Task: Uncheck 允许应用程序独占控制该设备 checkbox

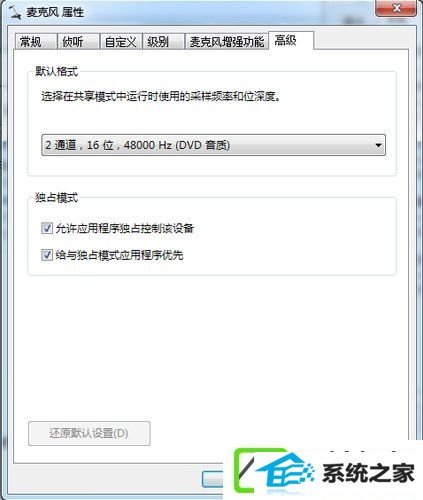Action: 47,228
